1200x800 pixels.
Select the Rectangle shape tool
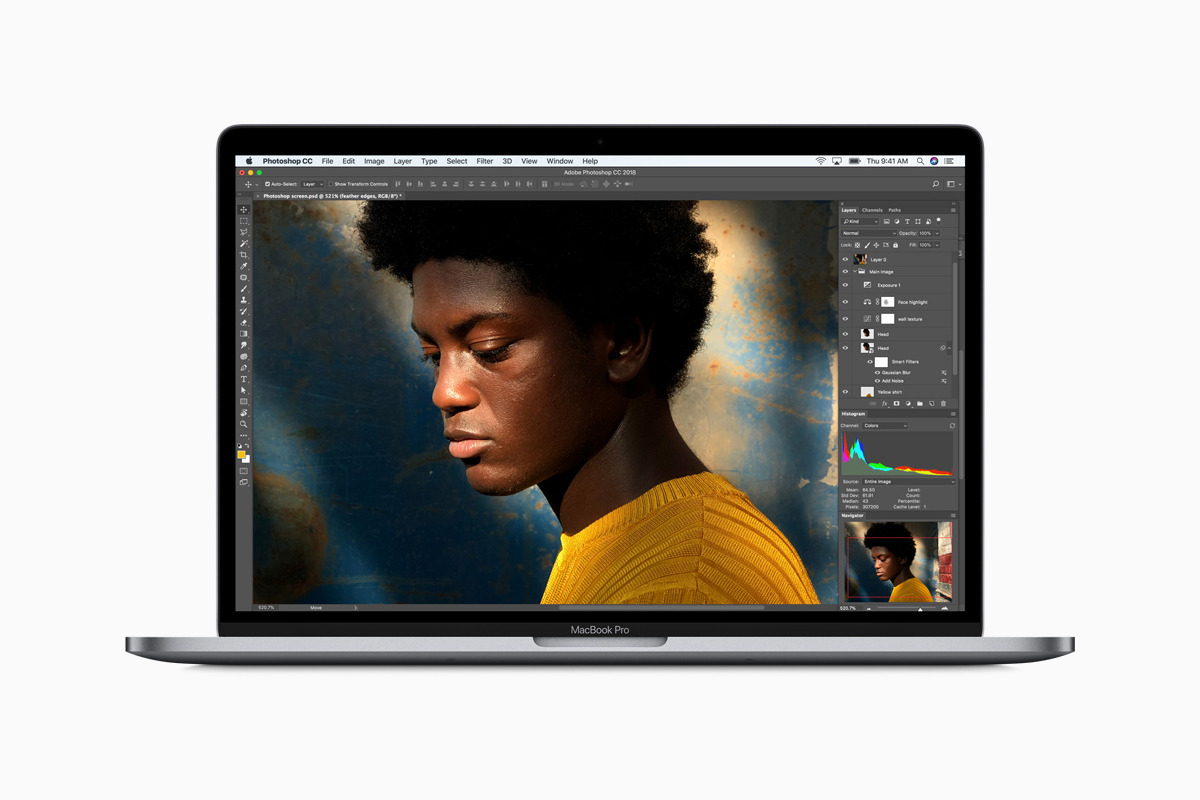[x=244, y=402]
